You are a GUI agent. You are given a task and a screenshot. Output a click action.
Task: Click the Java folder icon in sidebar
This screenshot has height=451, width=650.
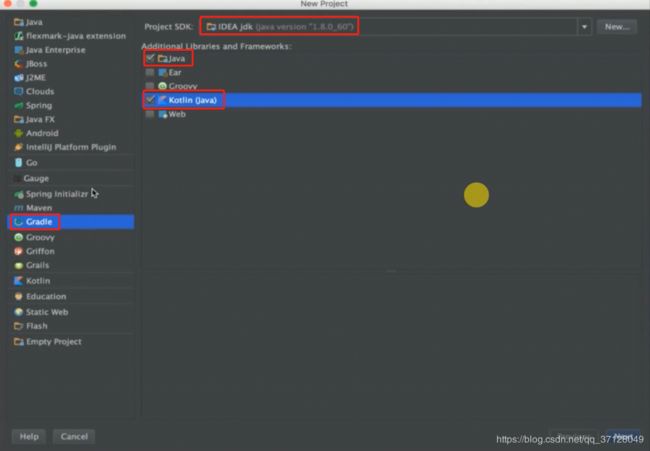point(19,22)
